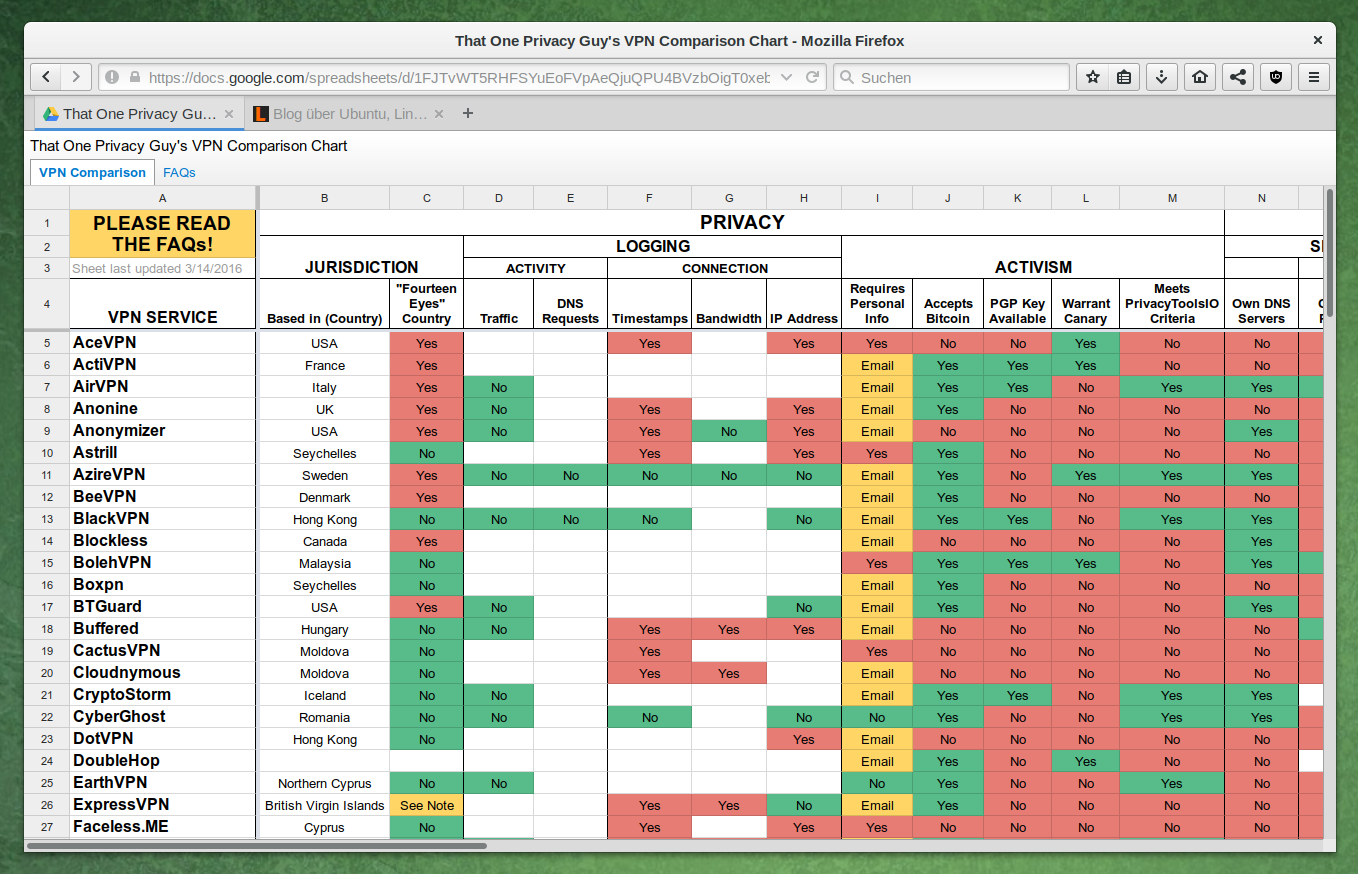Click the yellow See Note cell for ExpressVPN
The image size is (1358, 874).
pos(427,806)
